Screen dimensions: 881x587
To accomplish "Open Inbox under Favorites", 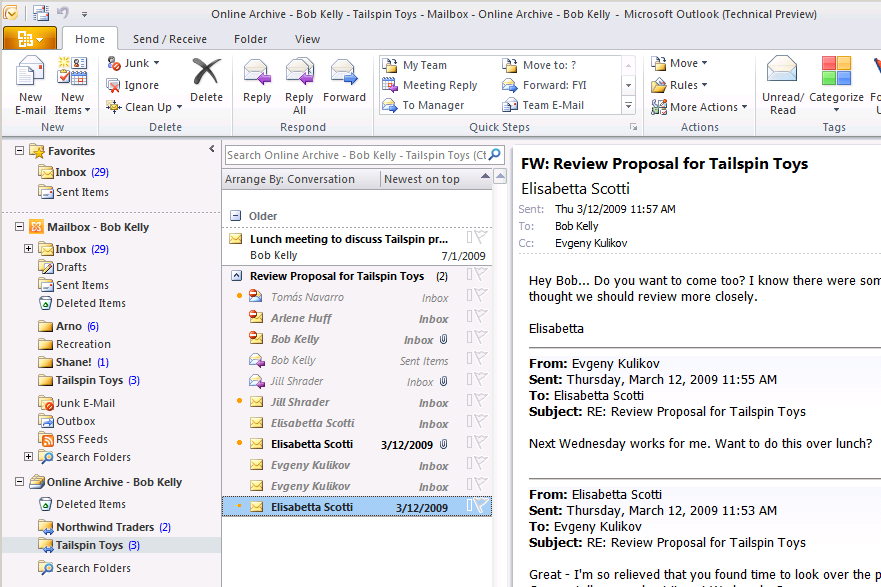I will pos(74,172).
